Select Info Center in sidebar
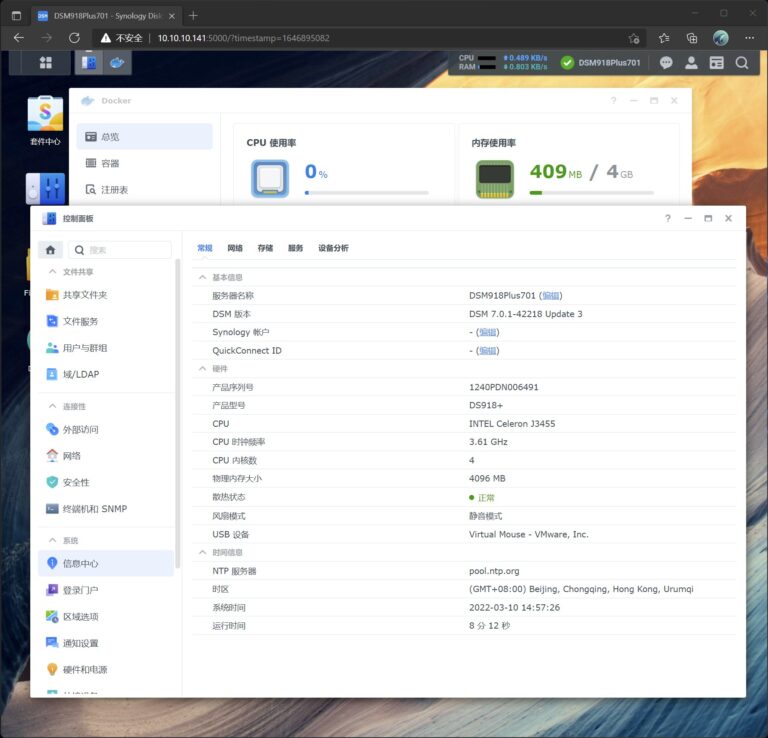This screenshot has height=738, width=768. pyautogui.click(x=106, y=563)
